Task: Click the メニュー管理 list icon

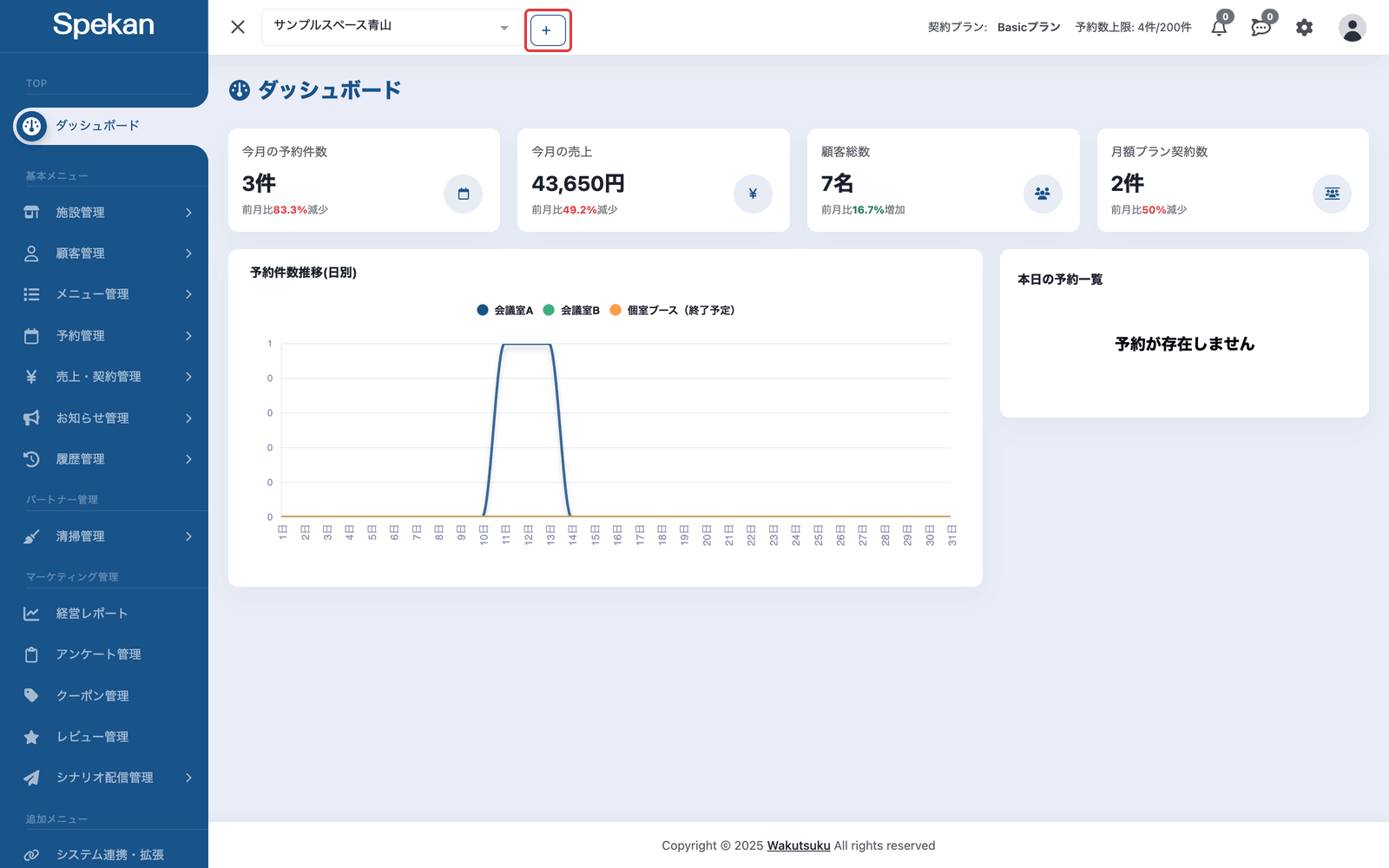Action: click(x=31, y=294)
